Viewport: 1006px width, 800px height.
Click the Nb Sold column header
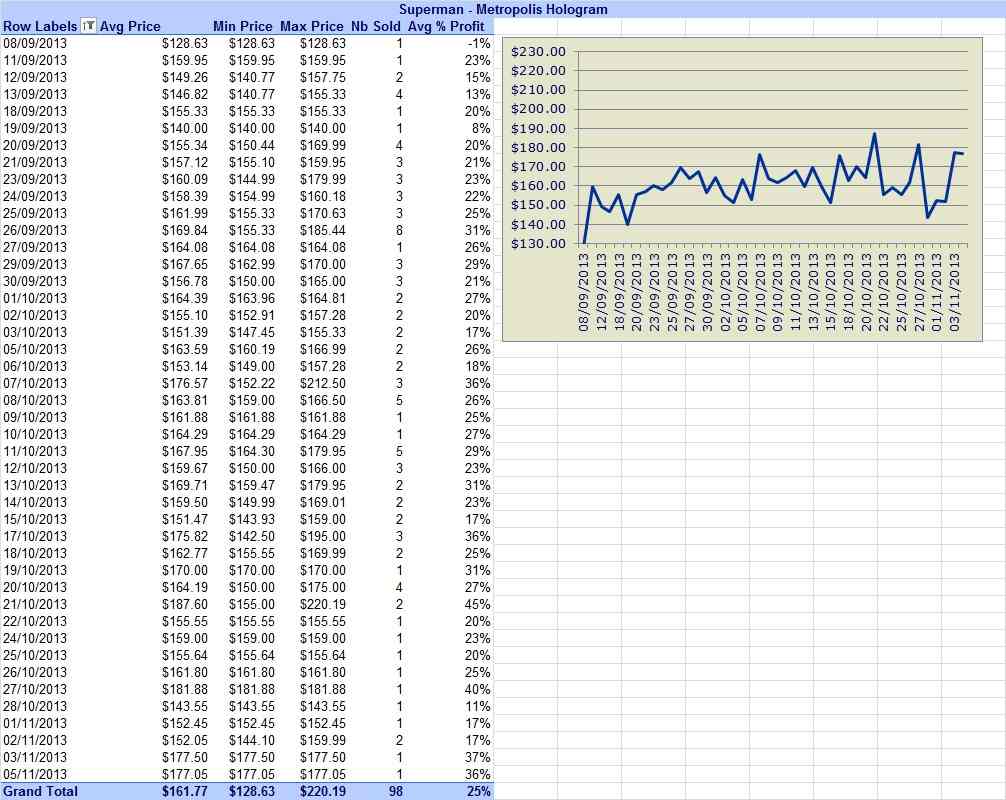[x=375, y=26]
